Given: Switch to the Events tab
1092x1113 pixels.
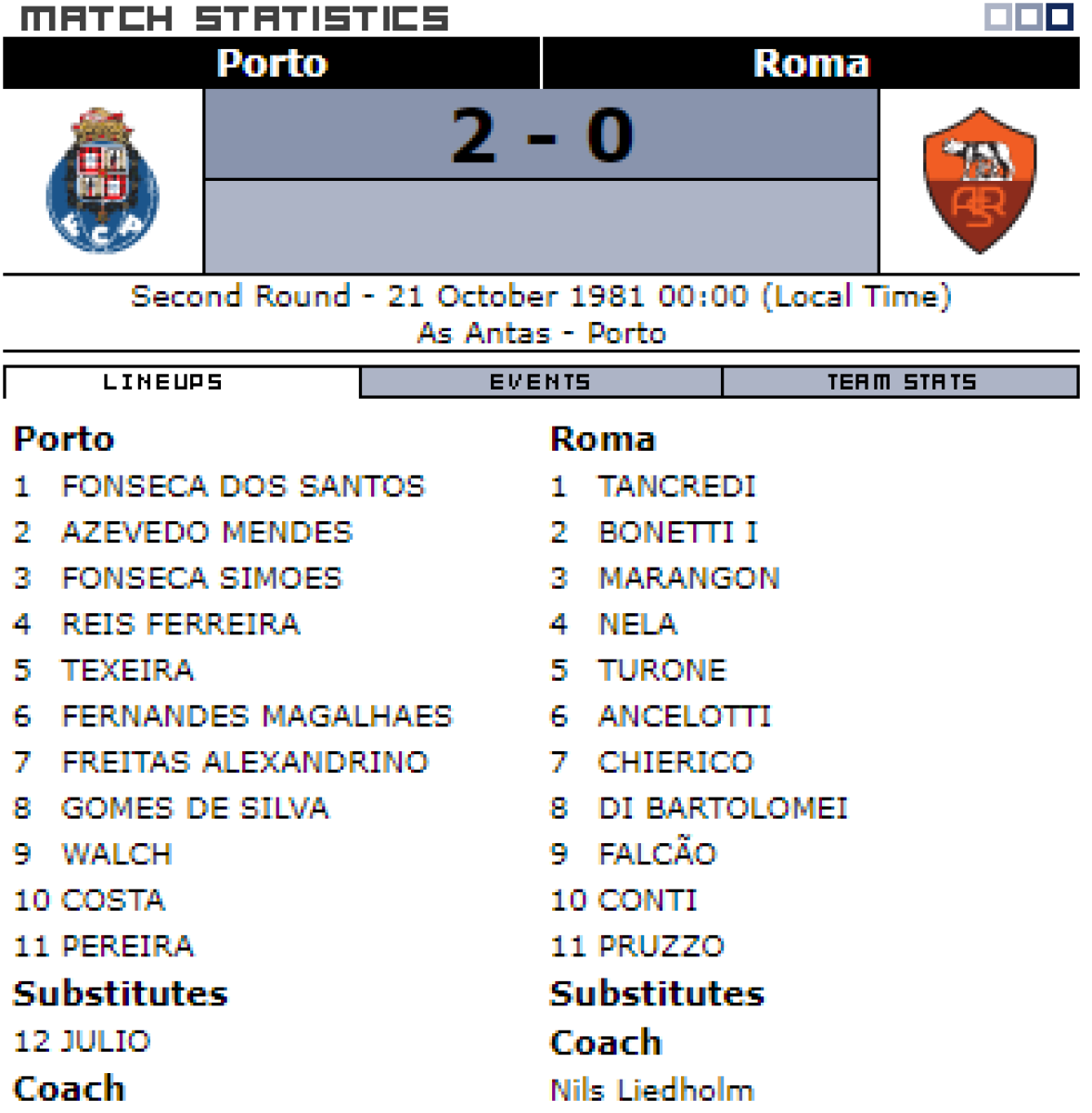Looking at the screenshot, I should 540,382.
